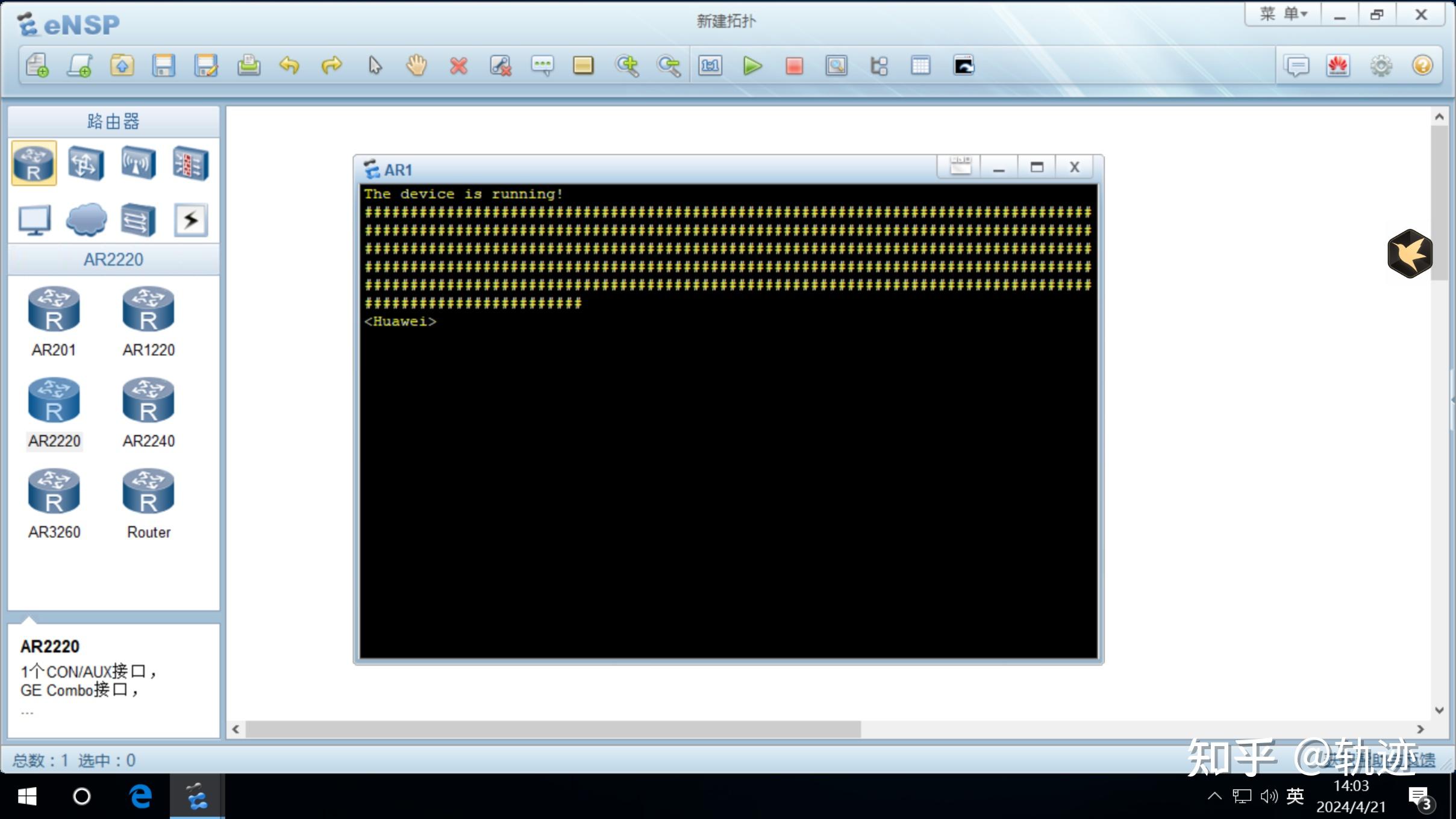Click the start all devices play button
The width and height of the screenshot is (1456, 819).
click(x=752, y=66)
